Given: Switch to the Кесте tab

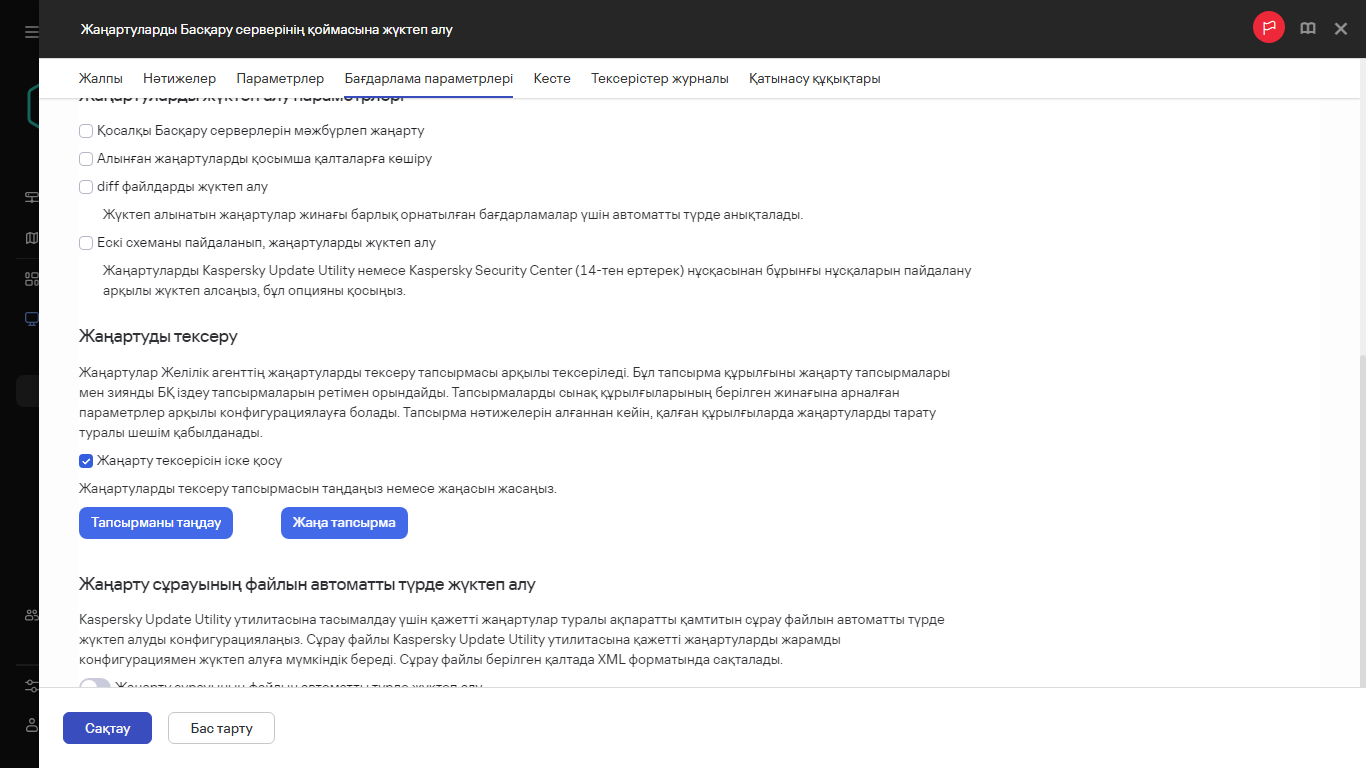Looking at the screenshot, I should click(551, 78).
